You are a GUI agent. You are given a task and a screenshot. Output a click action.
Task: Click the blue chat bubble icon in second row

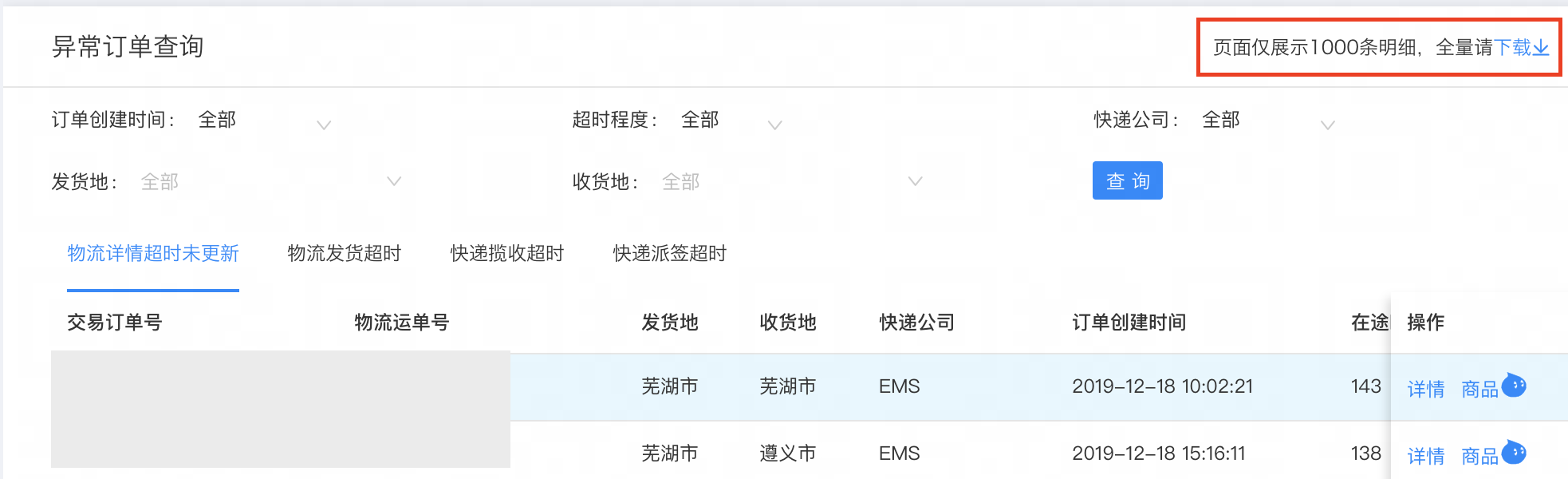pos(1514,453)
